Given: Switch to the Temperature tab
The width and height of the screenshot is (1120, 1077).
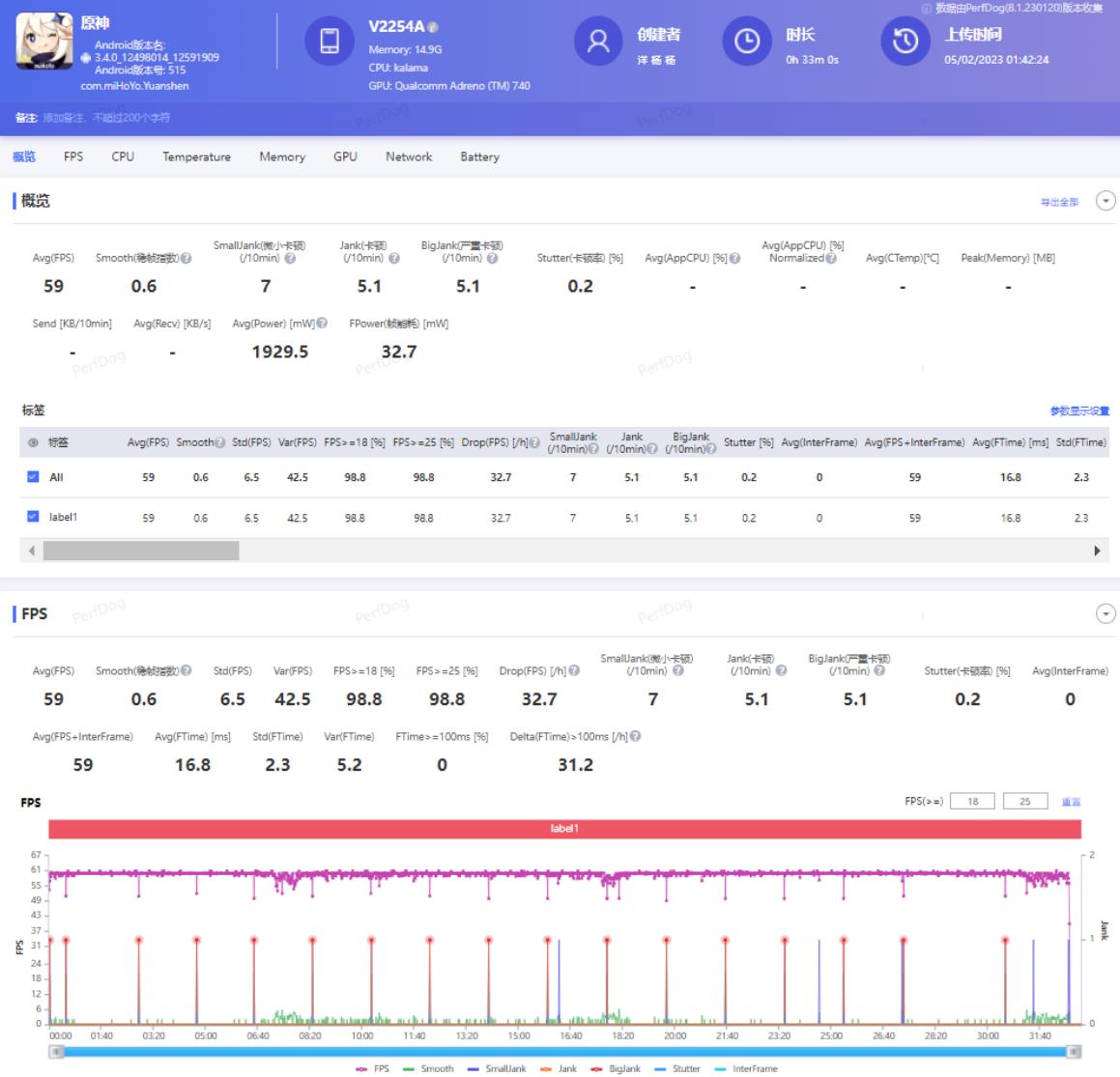Looking at the screenshot, I should click(x=196, y=156).
